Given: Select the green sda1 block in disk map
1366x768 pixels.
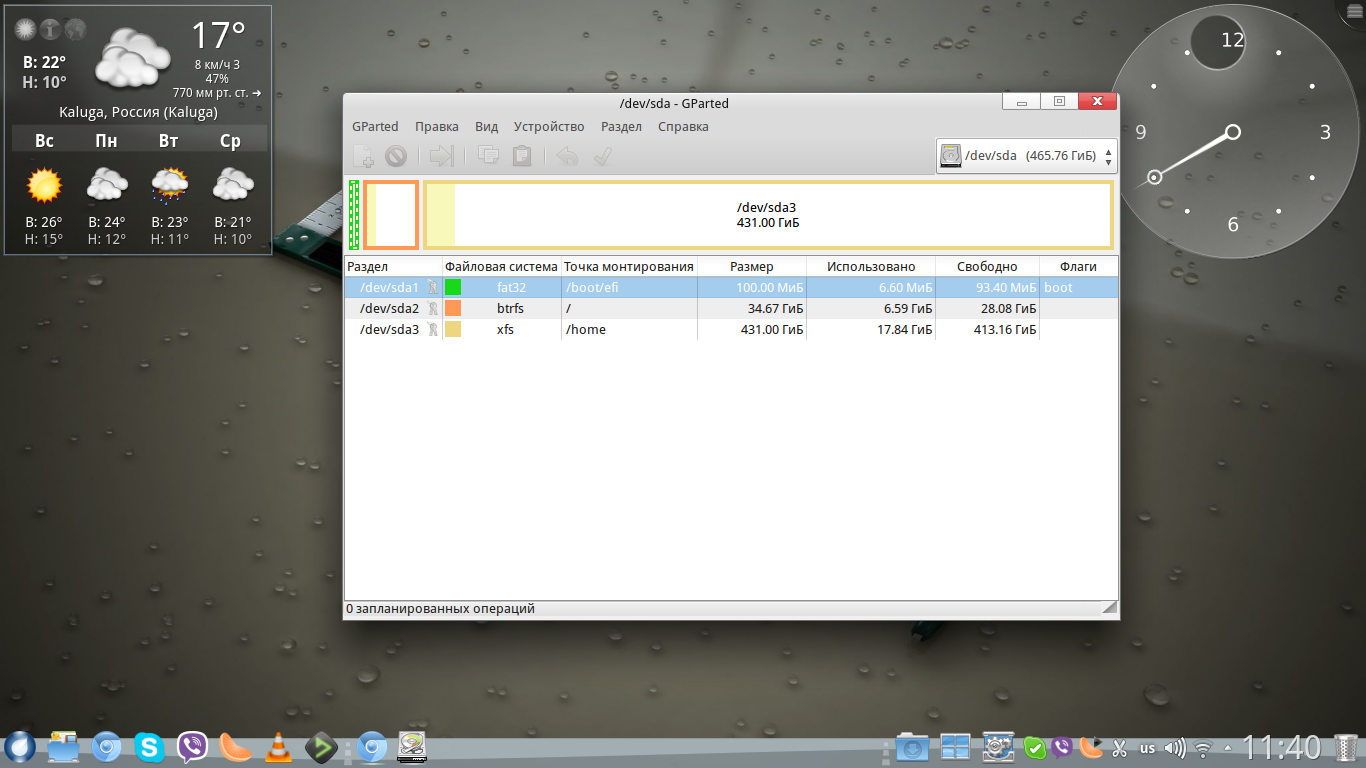Looking at the screenshot, I should click(354, 215).
